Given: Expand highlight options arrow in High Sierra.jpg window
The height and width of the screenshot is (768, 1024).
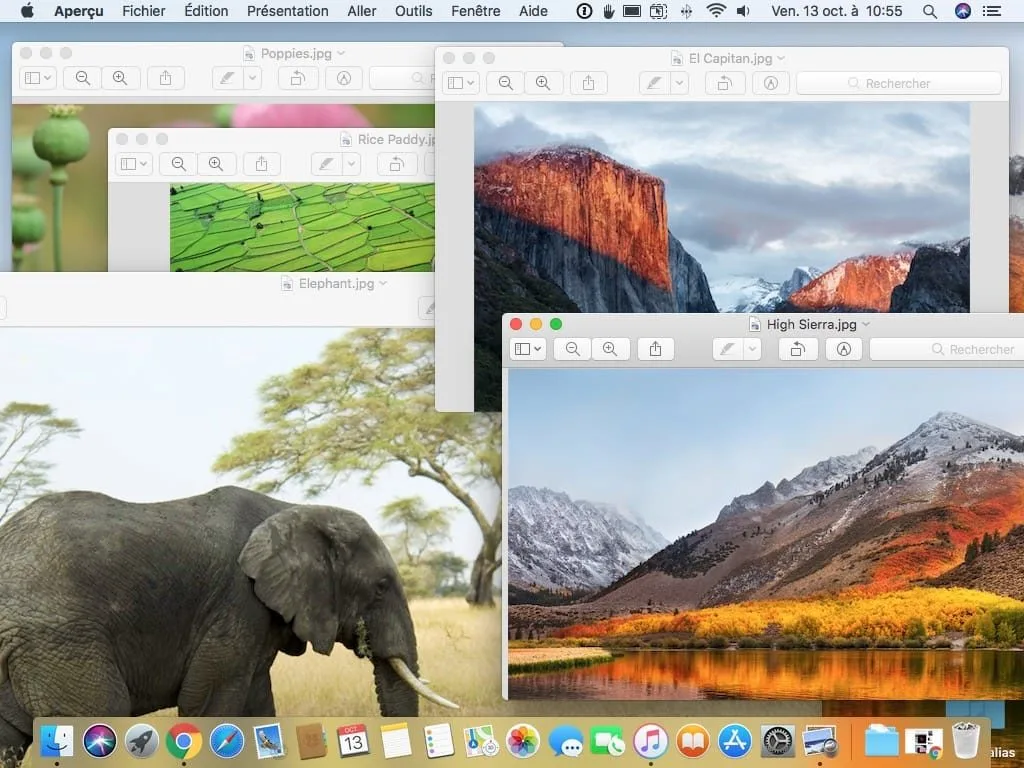Looking at the screenshot, I should click(752, 349).
